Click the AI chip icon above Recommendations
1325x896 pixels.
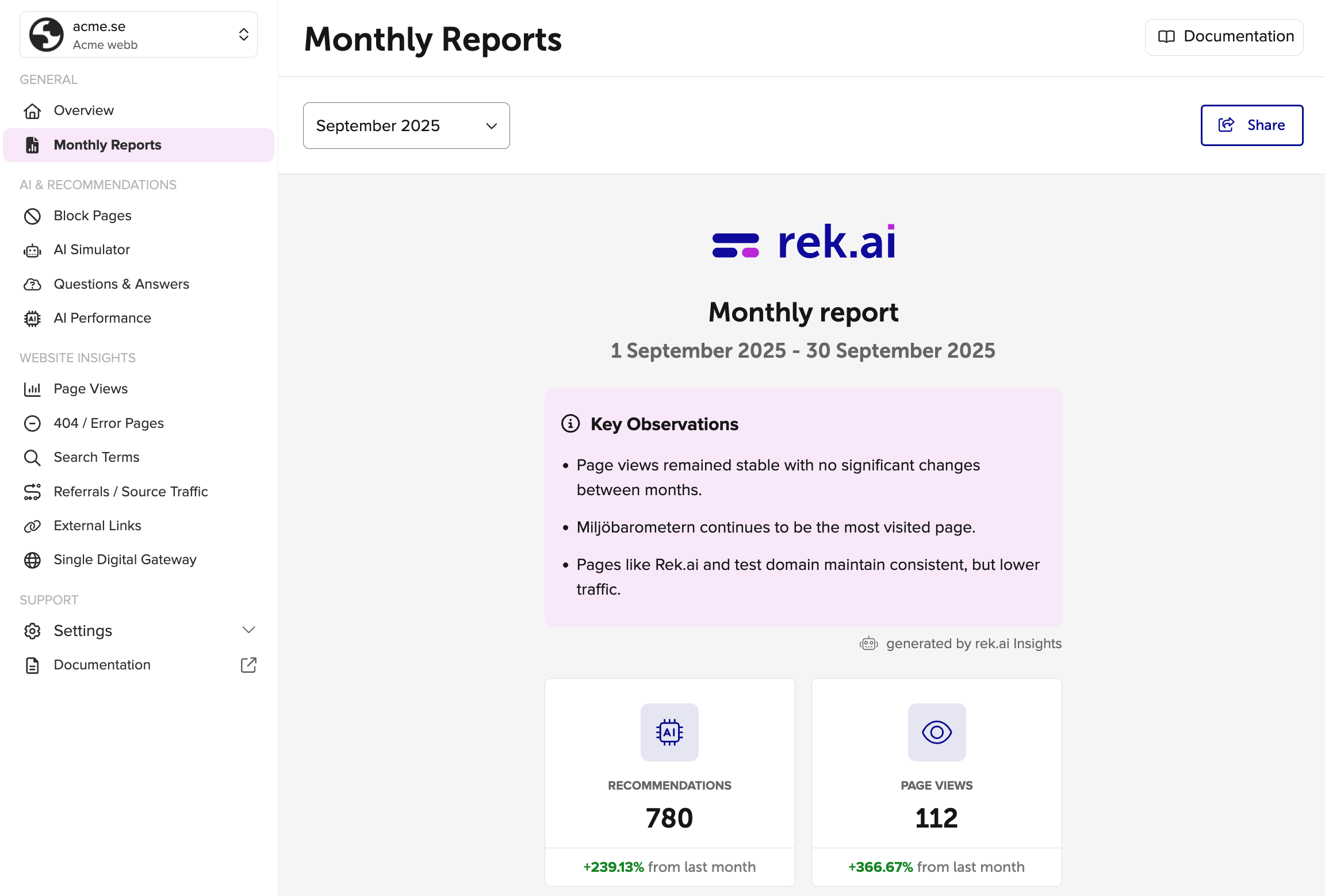669,732
